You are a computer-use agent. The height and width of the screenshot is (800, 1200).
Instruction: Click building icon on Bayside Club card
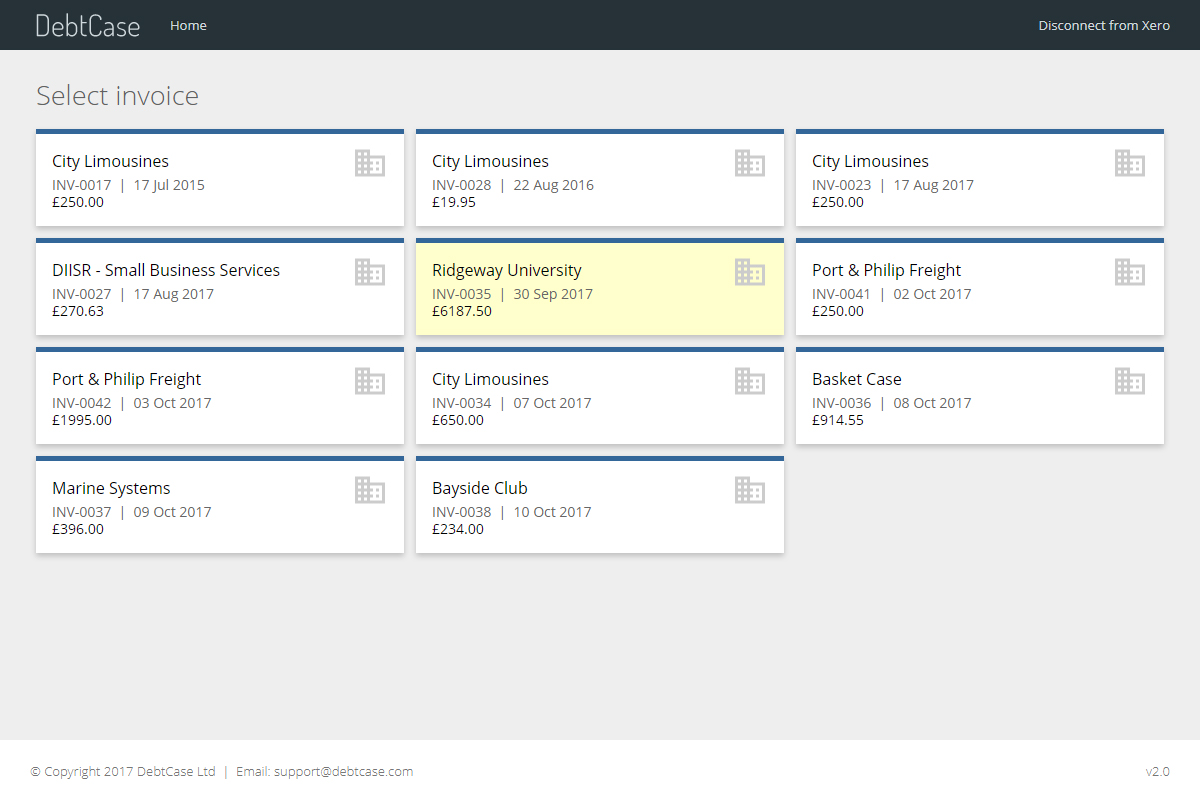[x=750, y=490]
